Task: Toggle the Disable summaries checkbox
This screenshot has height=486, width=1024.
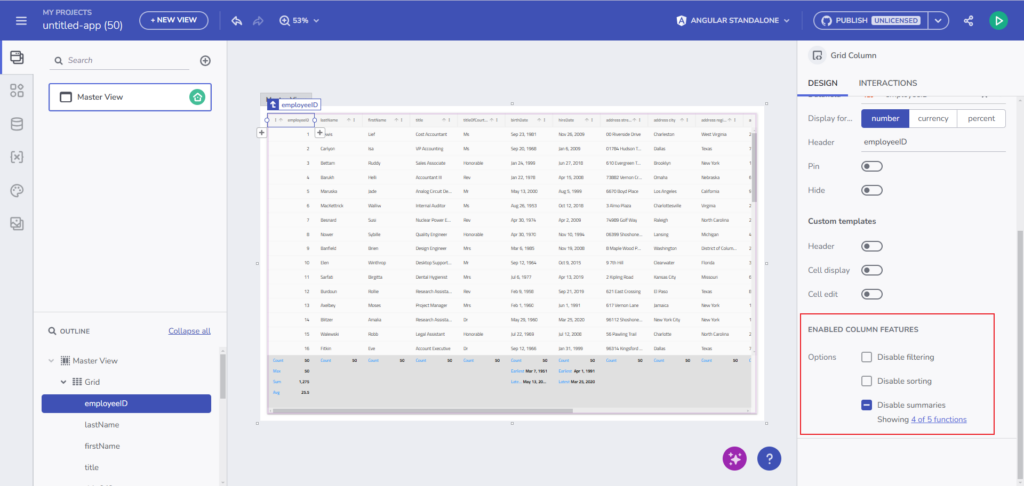Action: click(867, 405)
